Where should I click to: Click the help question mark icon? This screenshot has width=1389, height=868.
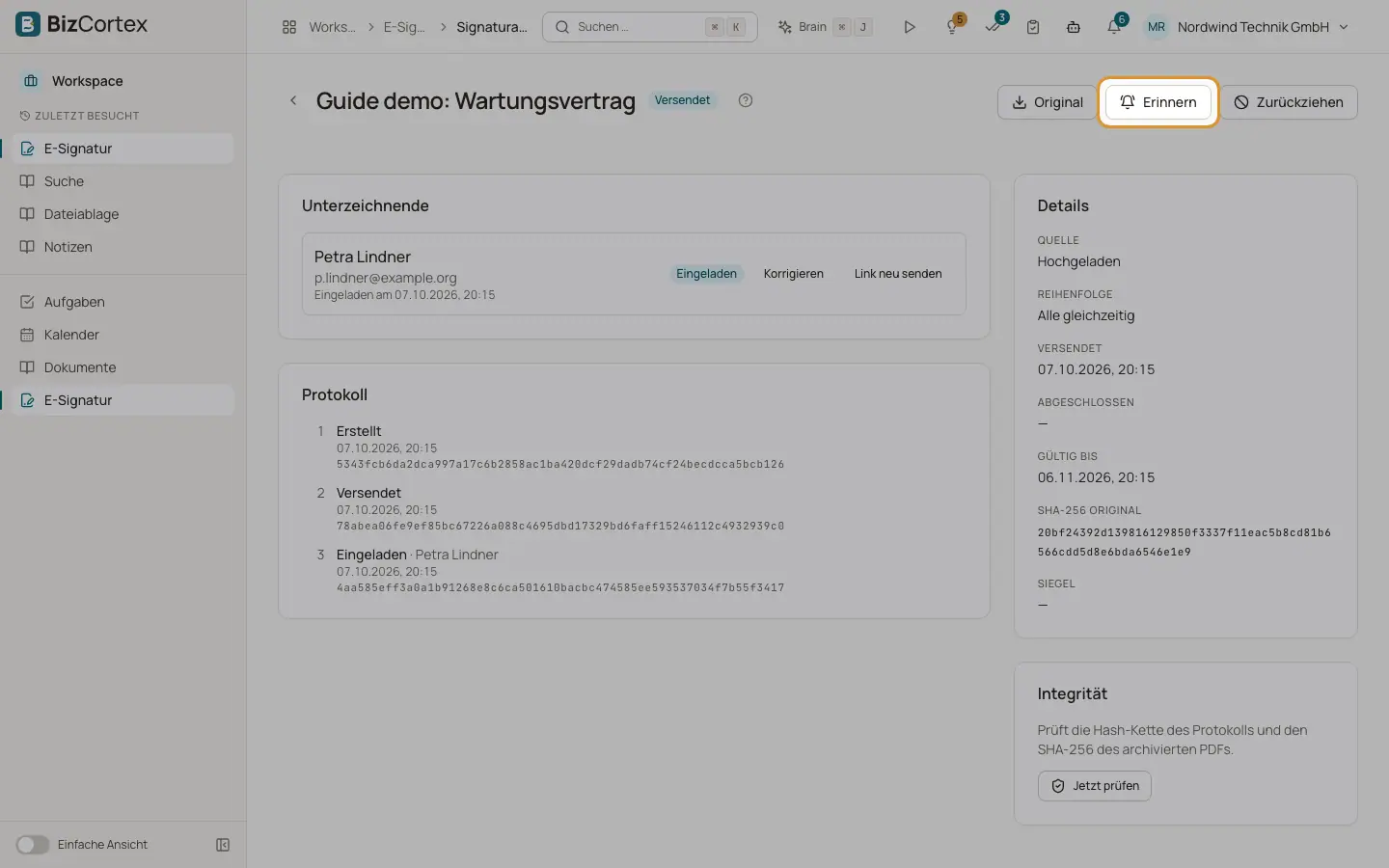click(x=746, y=100)
